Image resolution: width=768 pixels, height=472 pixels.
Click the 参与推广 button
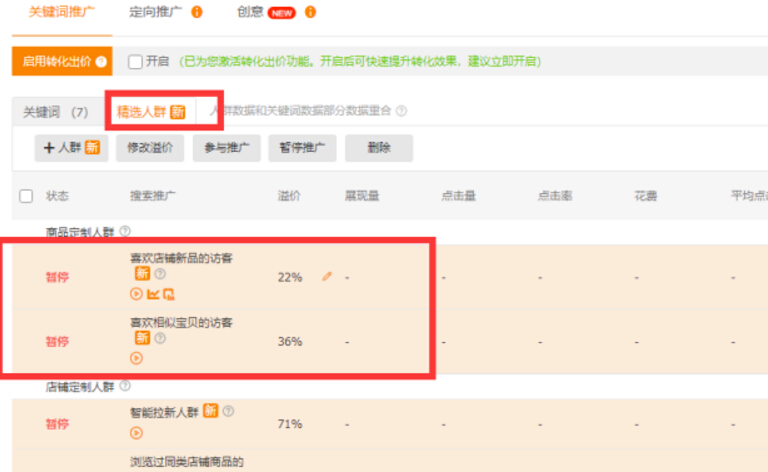tap(226, 148)
